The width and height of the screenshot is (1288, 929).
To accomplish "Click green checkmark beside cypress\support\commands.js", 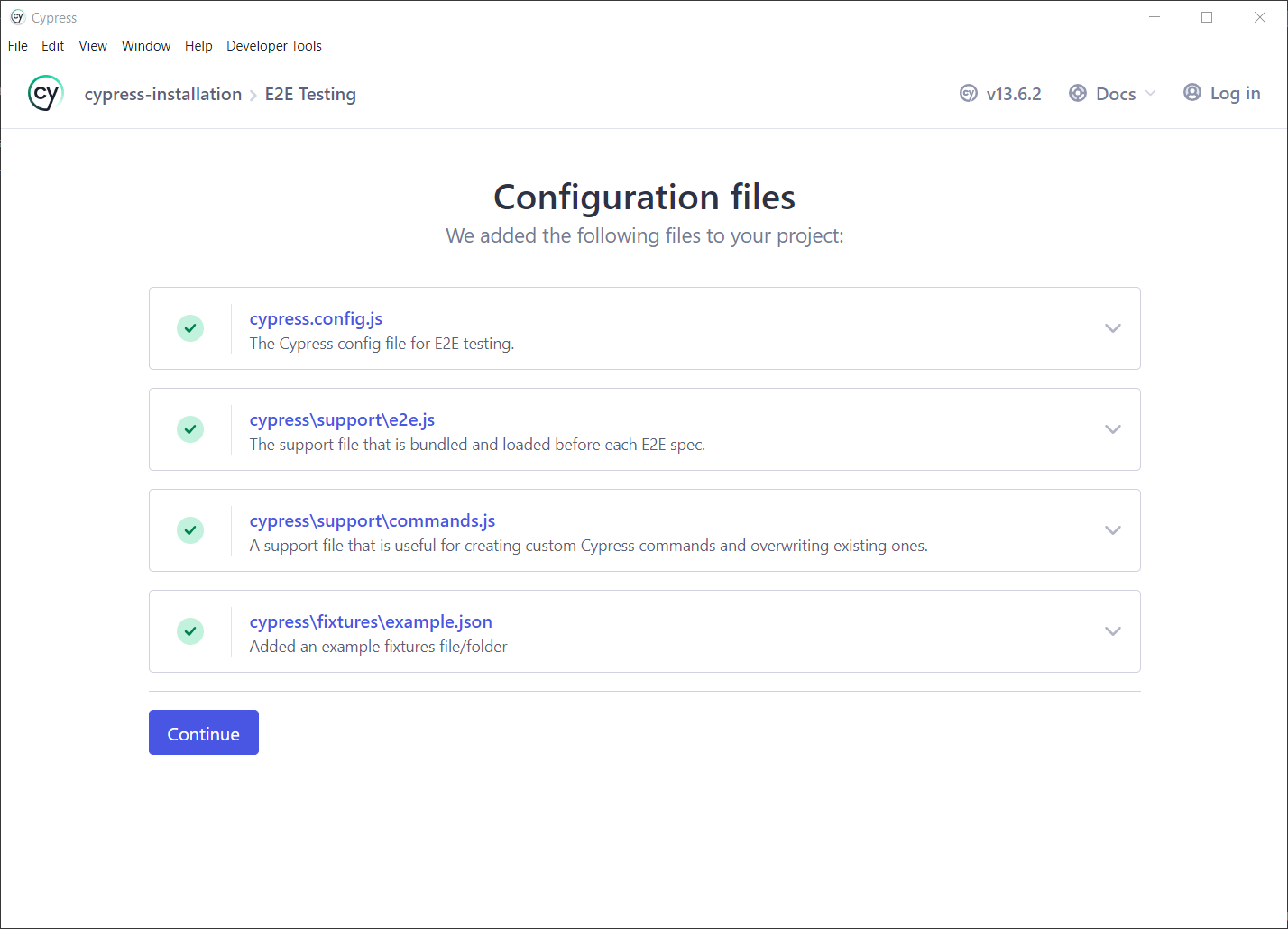I will coord(190,530).
